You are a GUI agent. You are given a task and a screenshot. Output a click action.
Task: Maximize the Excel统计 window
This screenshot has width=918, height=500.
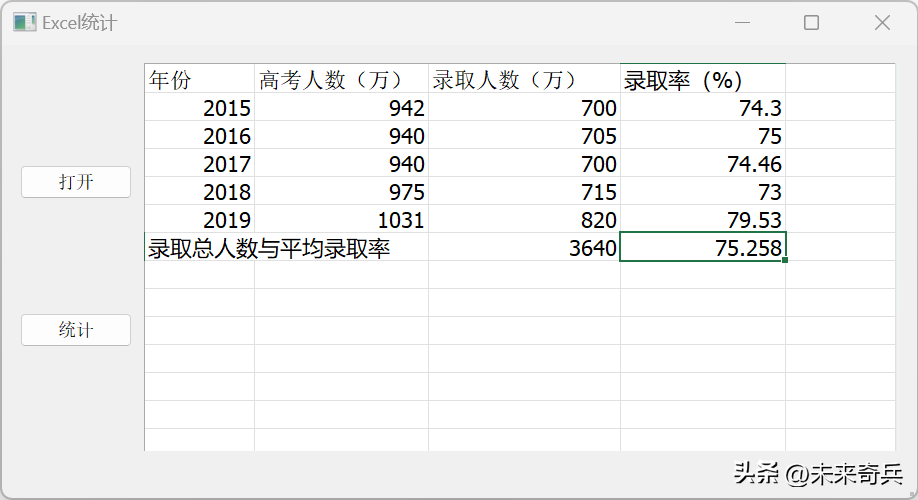(811, 23)
